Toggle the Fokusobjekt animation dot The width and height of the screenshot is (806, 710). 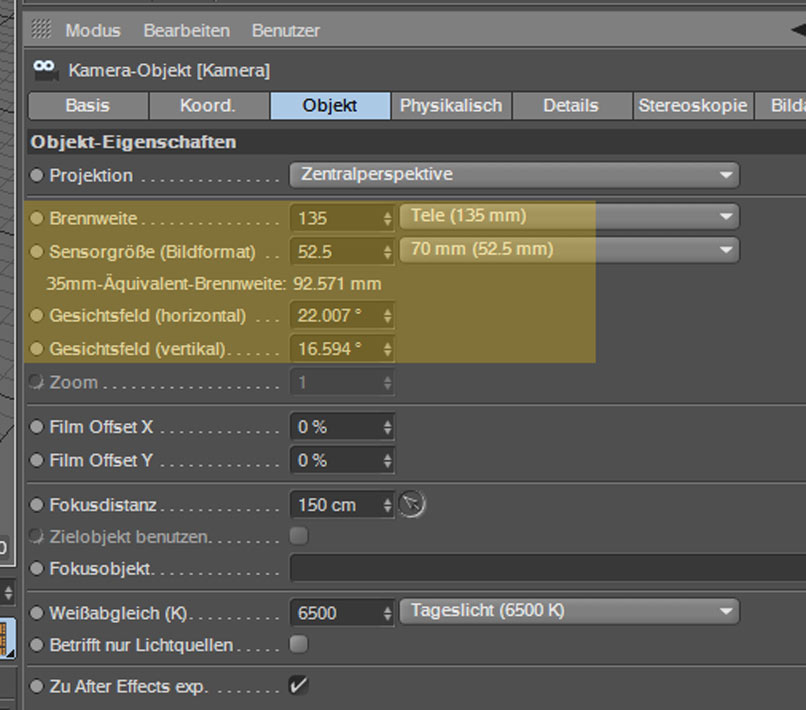pos(36,569)
